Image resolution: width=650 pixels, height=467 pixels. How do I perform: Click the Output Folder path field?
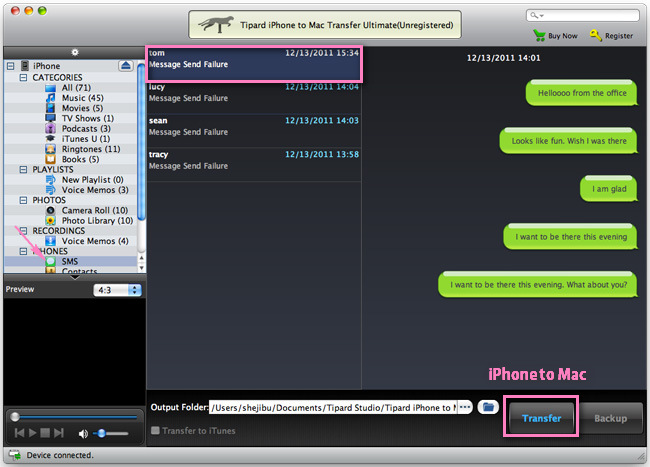point(333,408)
